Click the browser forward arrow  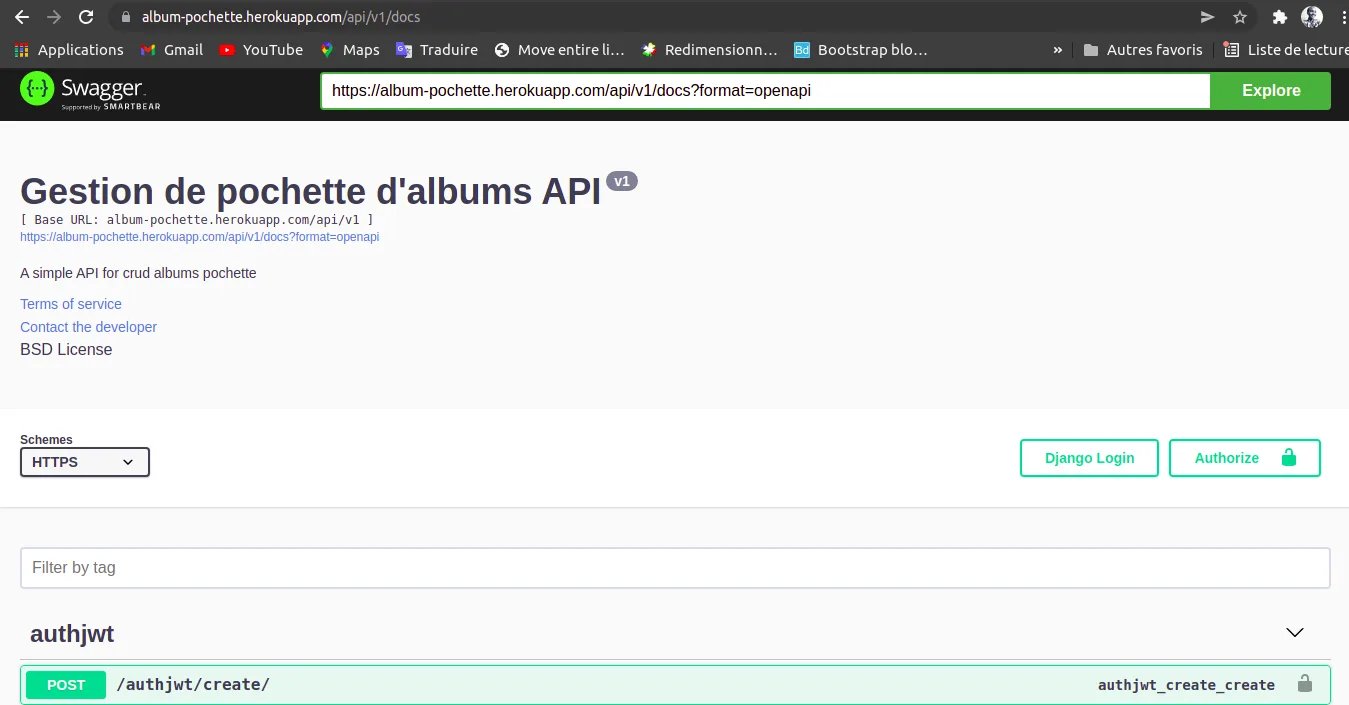click(x=53, y=17)
